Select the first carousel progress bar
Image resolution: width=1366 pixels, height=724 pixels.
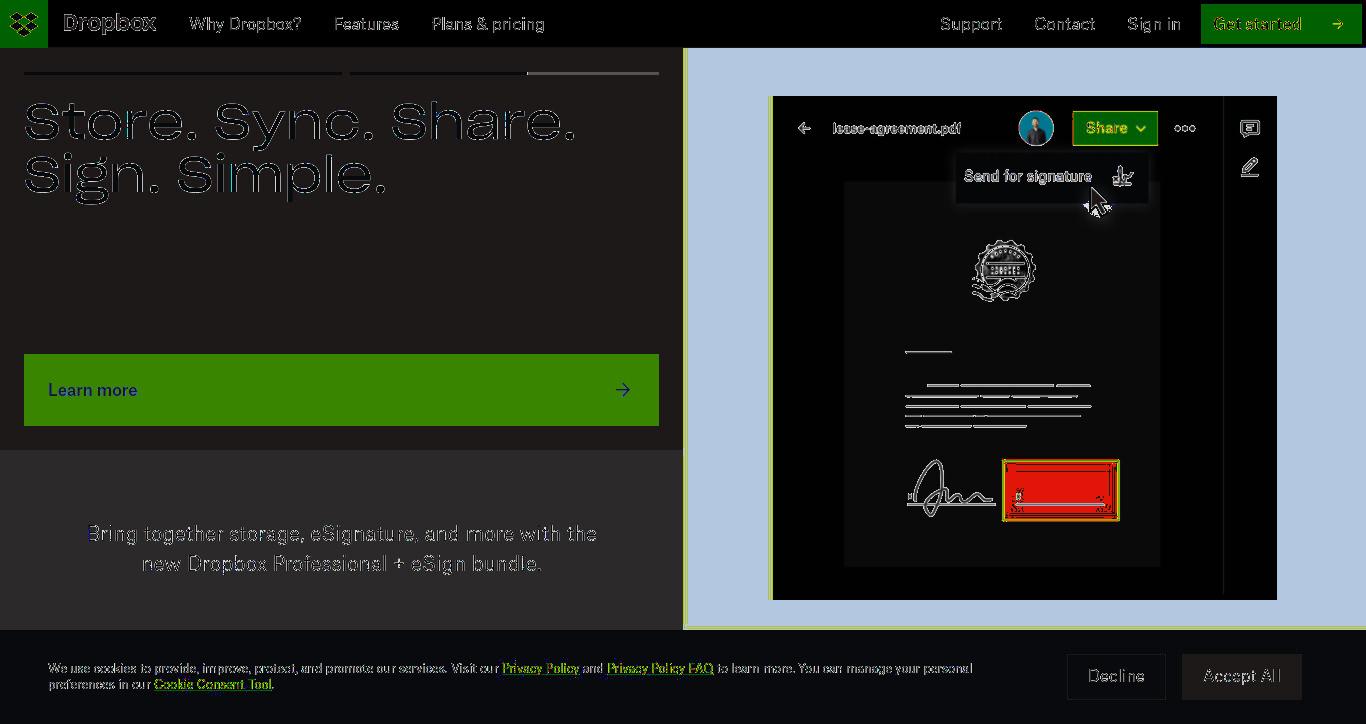pyautogui.click(x=183, y=73)
